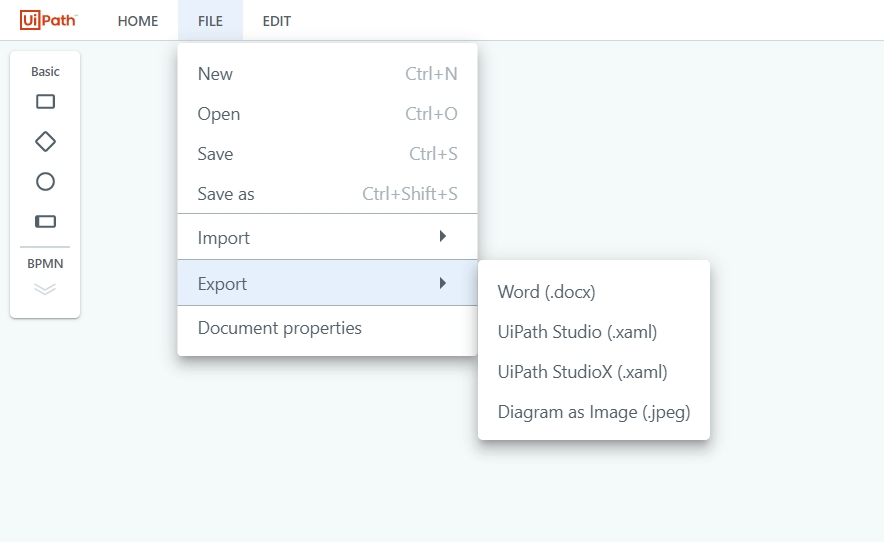Viewport: 884px width, 542px height.
Task: Expand the Import submenu
Action: [328, 237]
